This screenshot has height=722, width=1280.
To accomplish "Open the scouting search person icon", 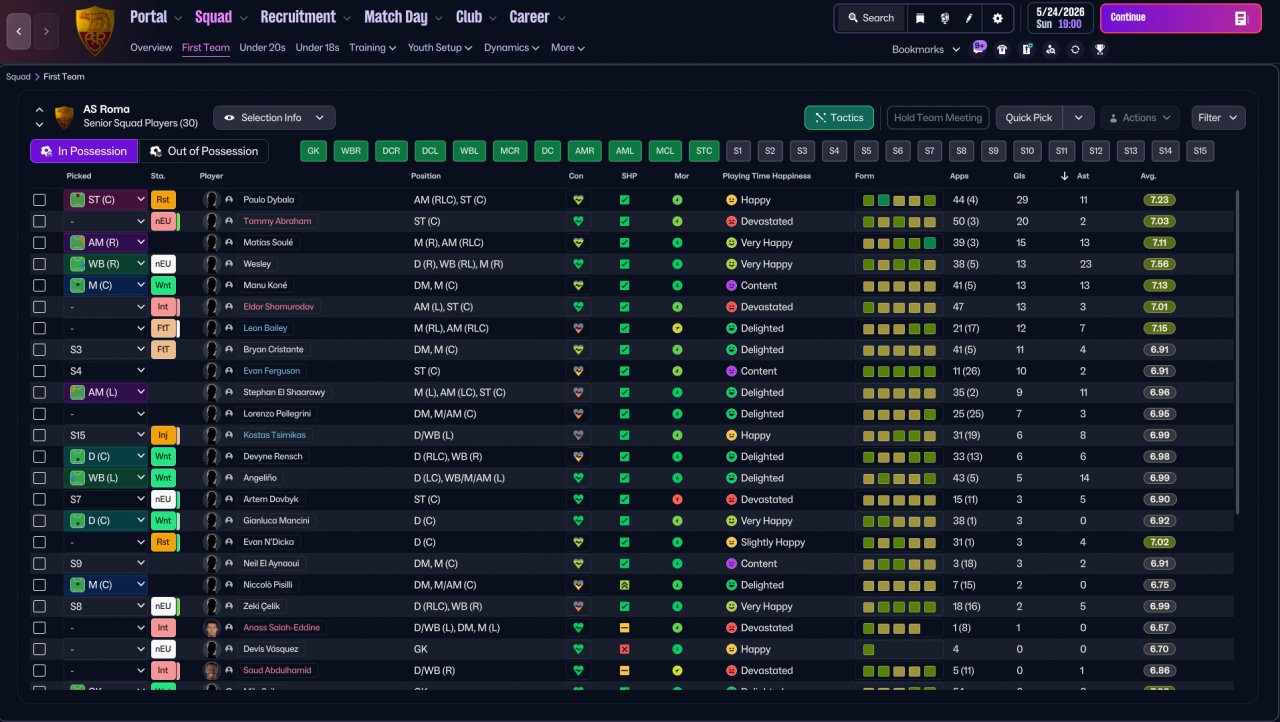I will 1050,49.
